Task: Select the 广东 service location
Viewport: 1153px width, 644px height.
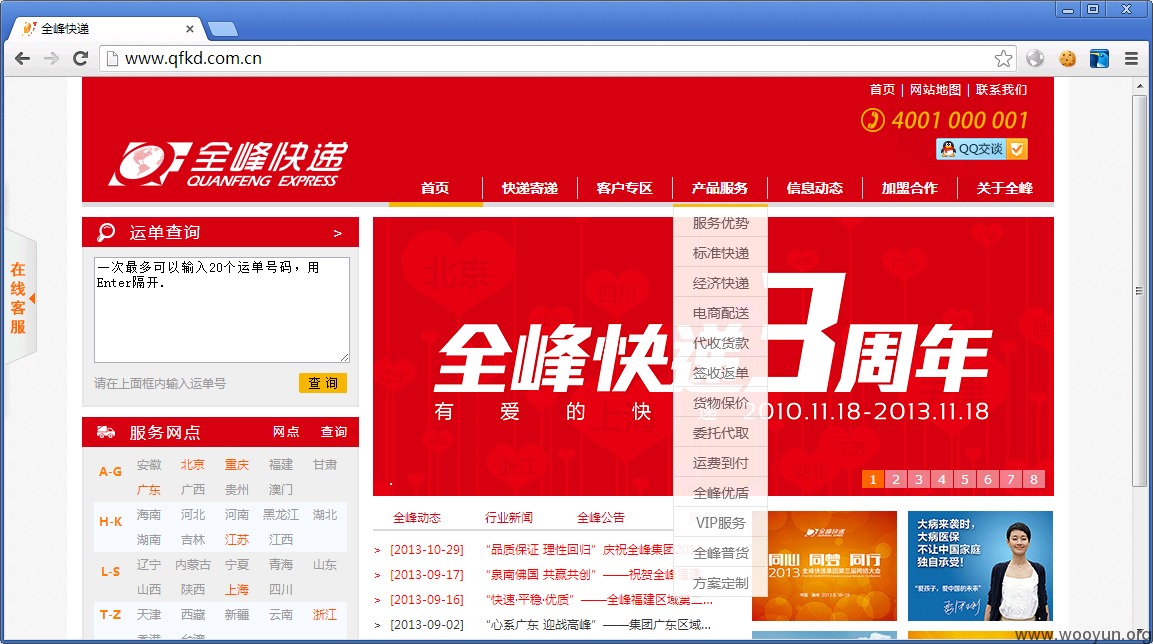Action: tap(149, 490)
